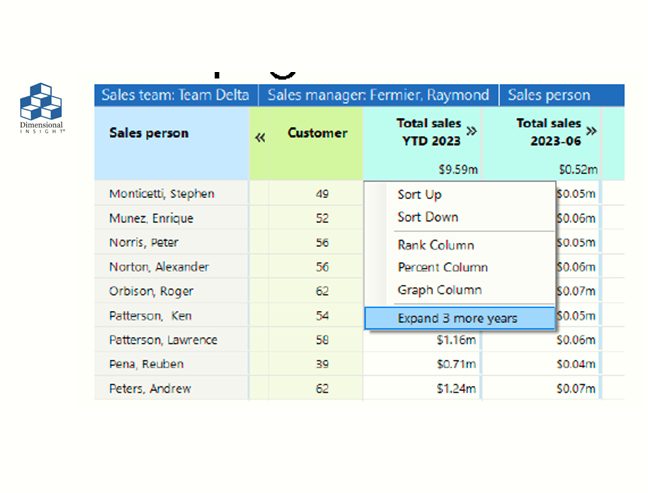Viewport: 648px width, 493px height.
Task: Select Rank Column menu option
Action: click(435, 245)
